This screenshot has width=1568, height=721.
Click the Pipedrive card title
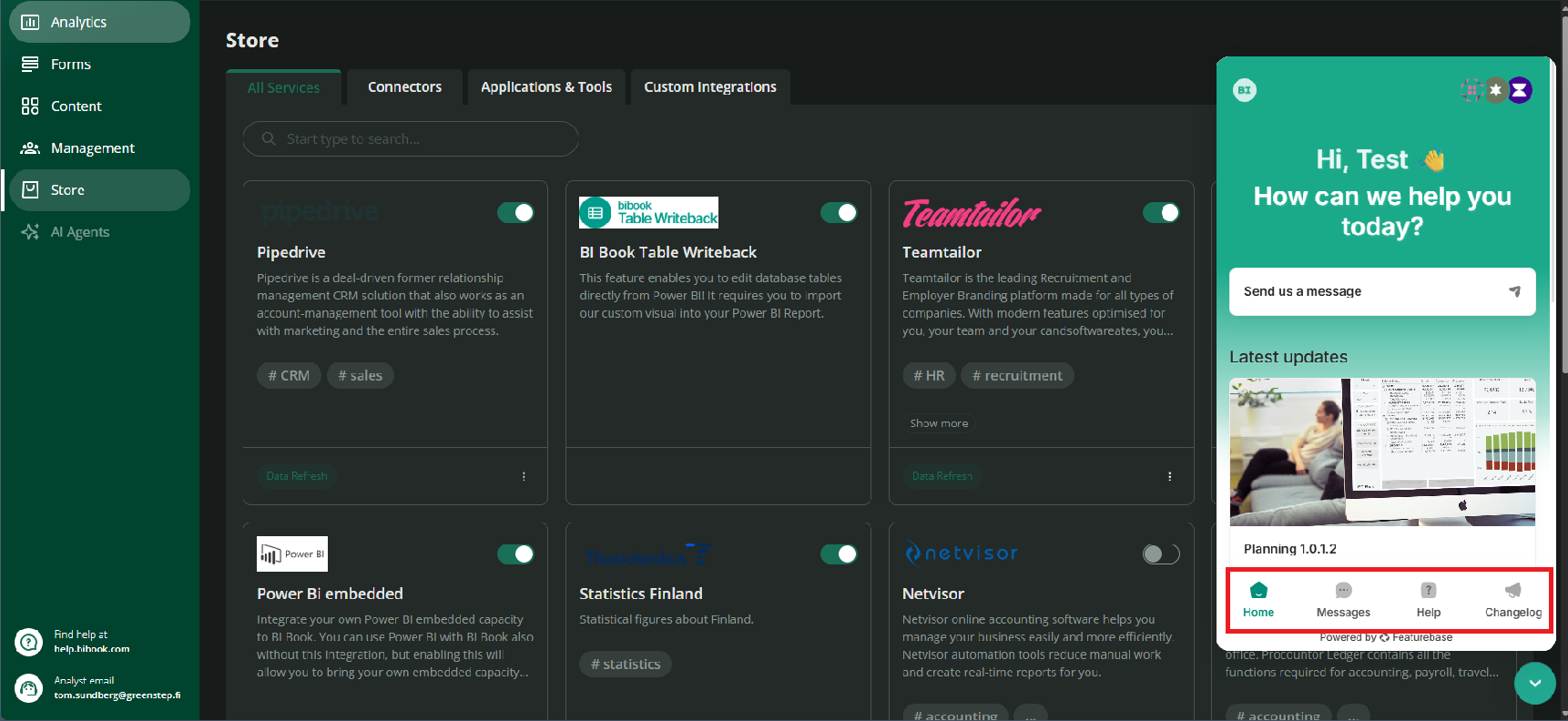[291, 252]
